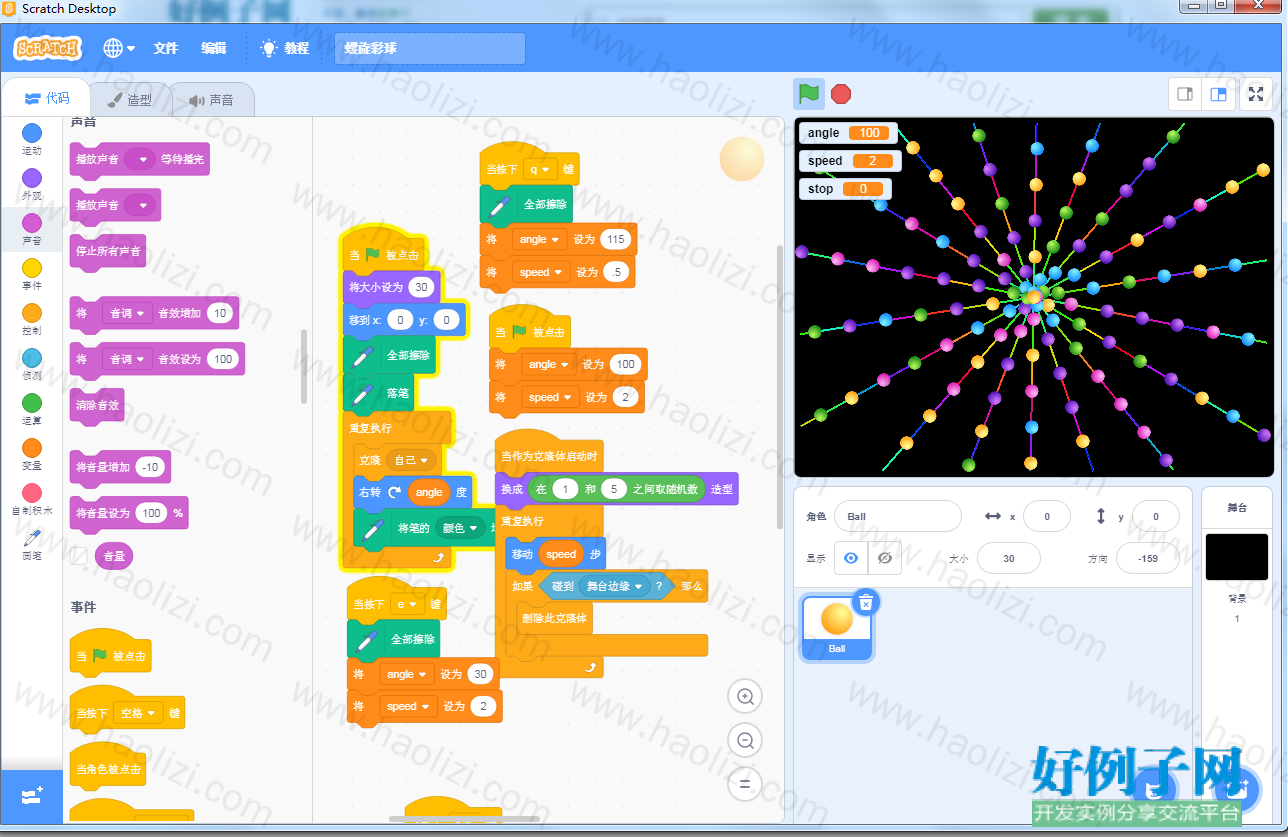Zoom in the code workspace
Viewport: 1288px width, 837px height.
click(x=745, y=696)
